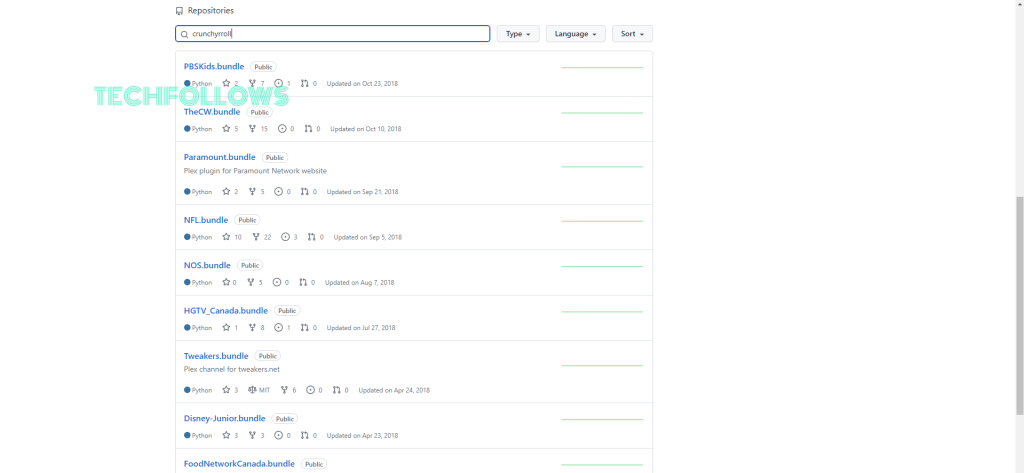Open the Tweakers.bundle repository
1024x473 pixels.
tap(216, 356)
